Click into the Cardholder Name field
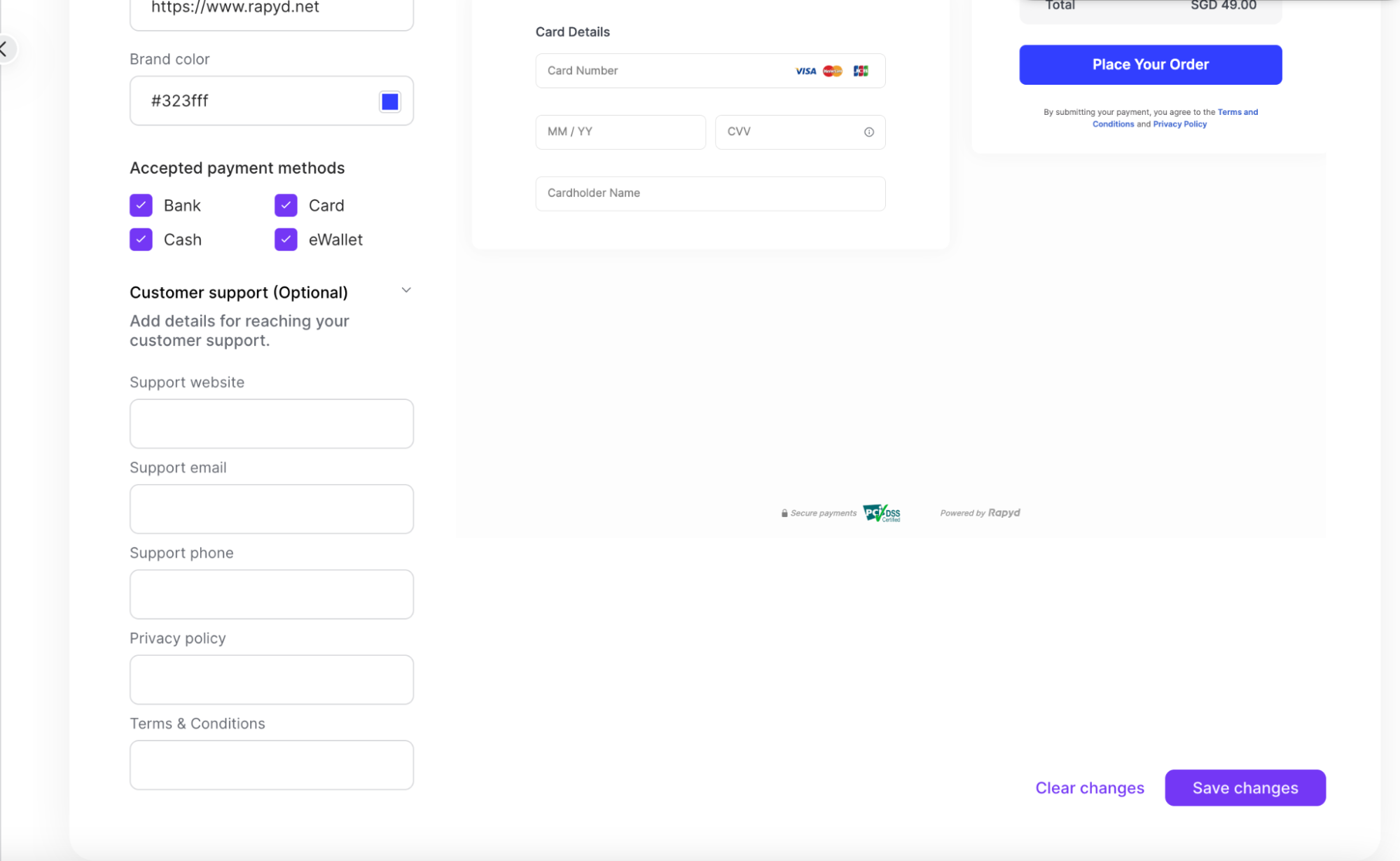This screenshot has width=1400, height=861. point(709,193)
